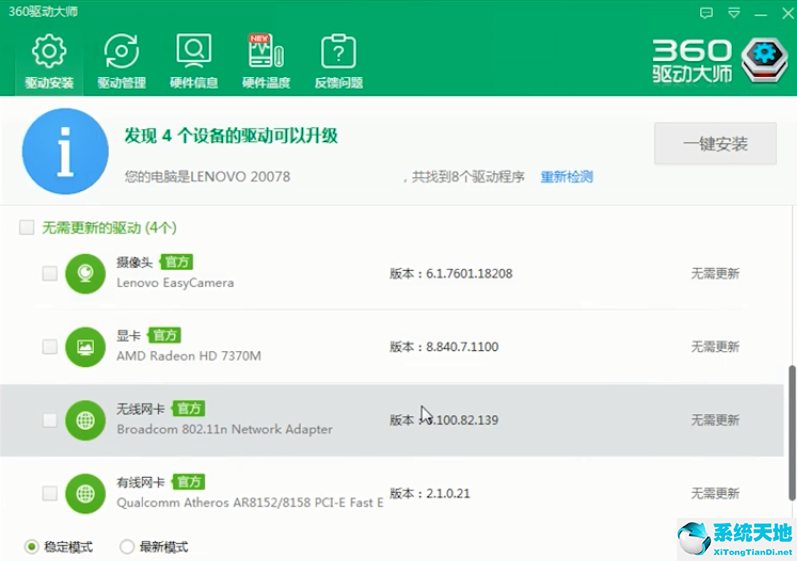Select the 最新模式 radio button
Screen dimensions: 797x561
[127, 547]
